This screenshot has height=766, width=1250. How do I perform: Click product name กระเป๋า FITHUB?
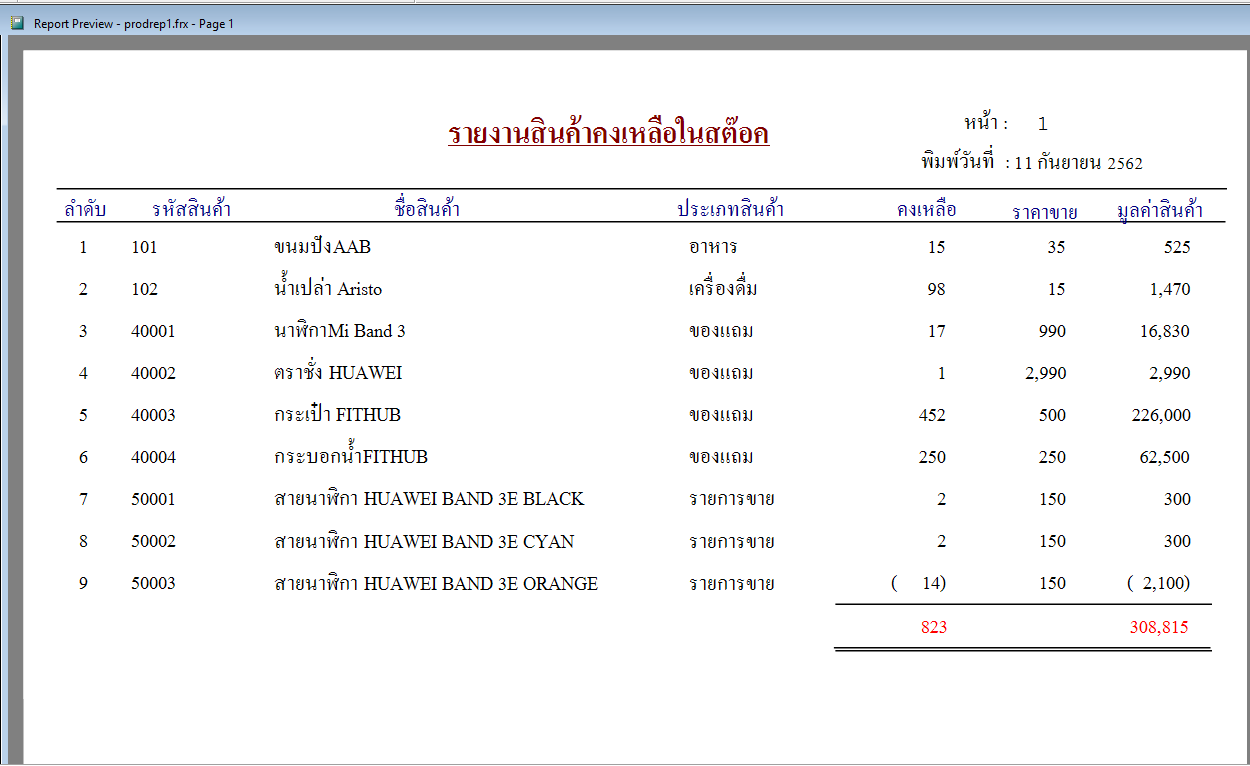click(x=337, y=414)
